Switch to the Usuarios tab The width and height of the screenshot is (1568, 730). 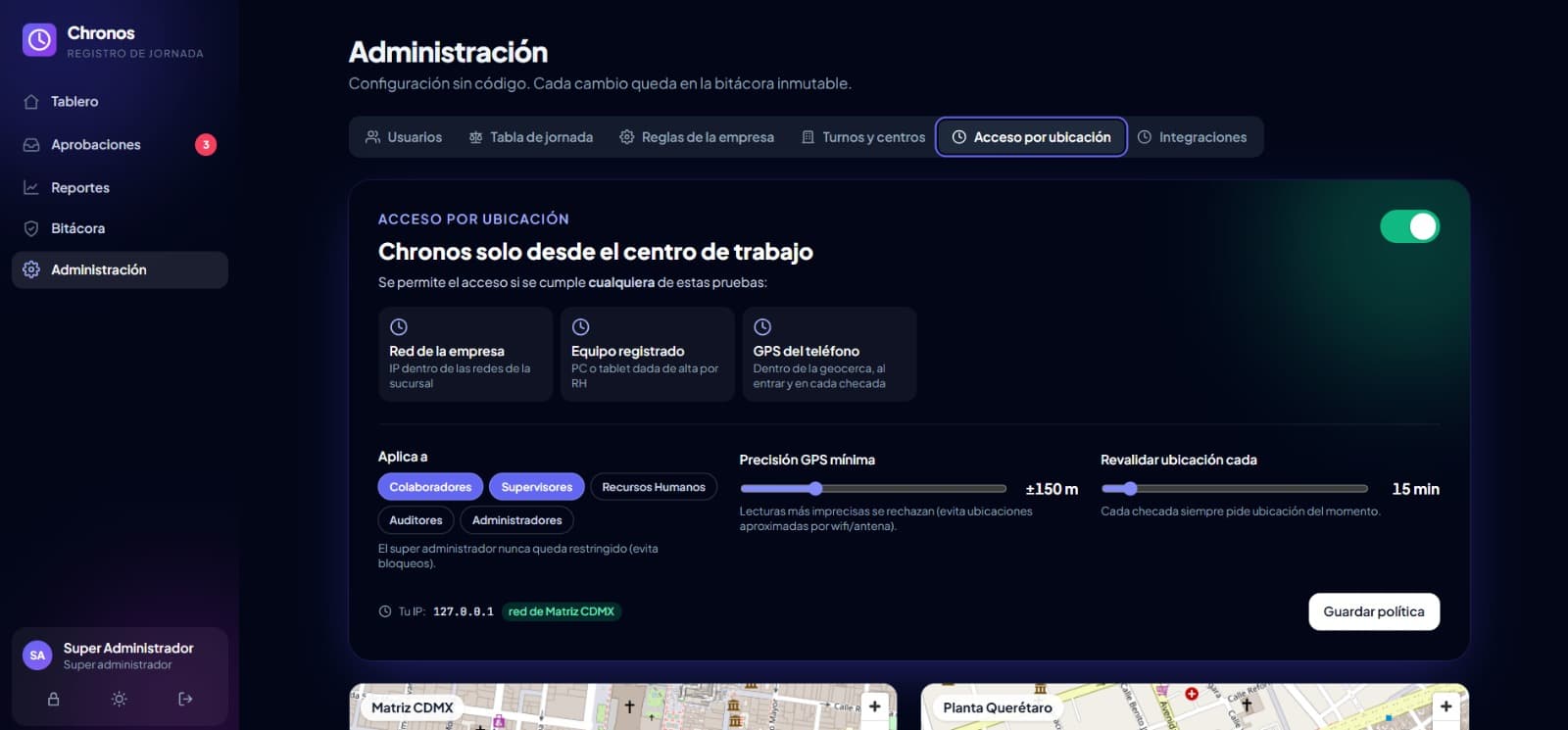404,137
